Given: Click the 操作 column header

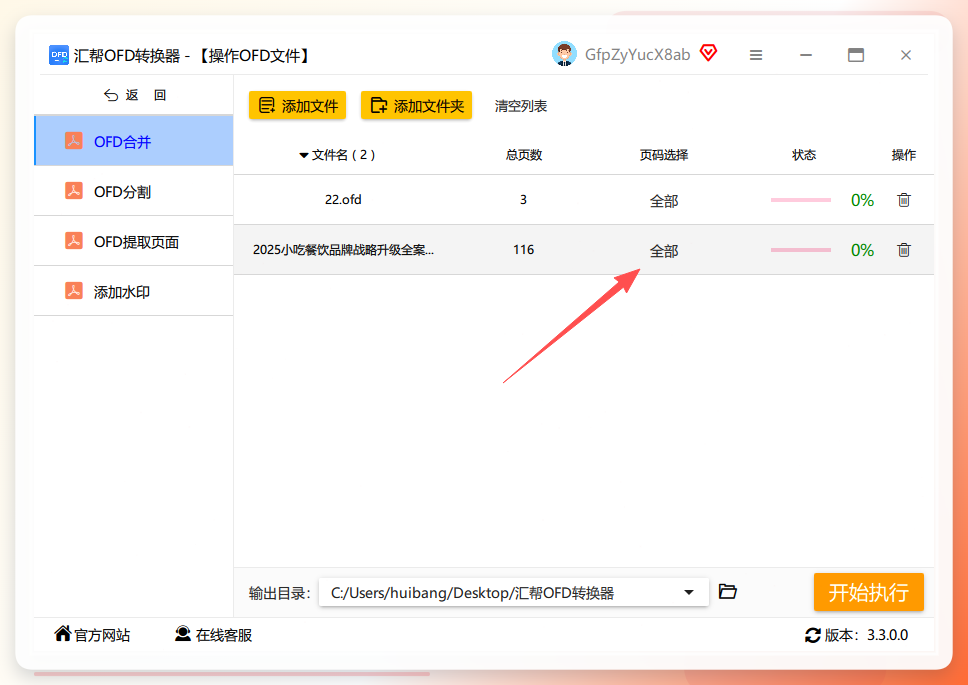Looking at the screenshot, I should (904, 155).
